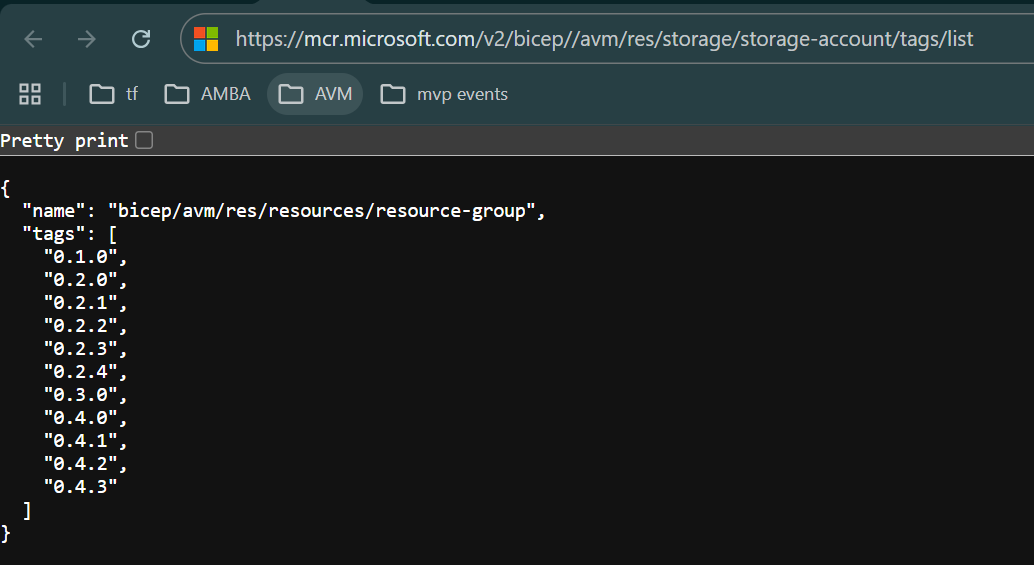Image resolution: width=1034 pixels, height=565 pixels.
Task: Click the mcr.microsoft.com URL in address bar
Action: tap(604, 39)
